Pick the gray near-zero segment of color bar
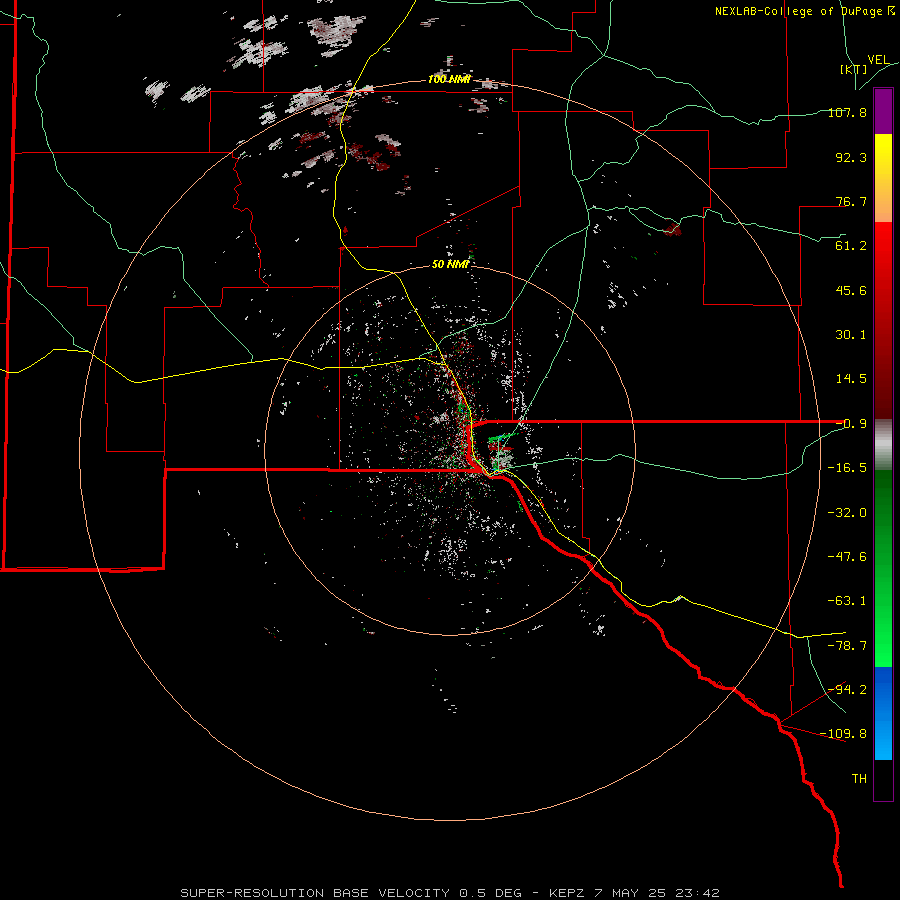 883,445
